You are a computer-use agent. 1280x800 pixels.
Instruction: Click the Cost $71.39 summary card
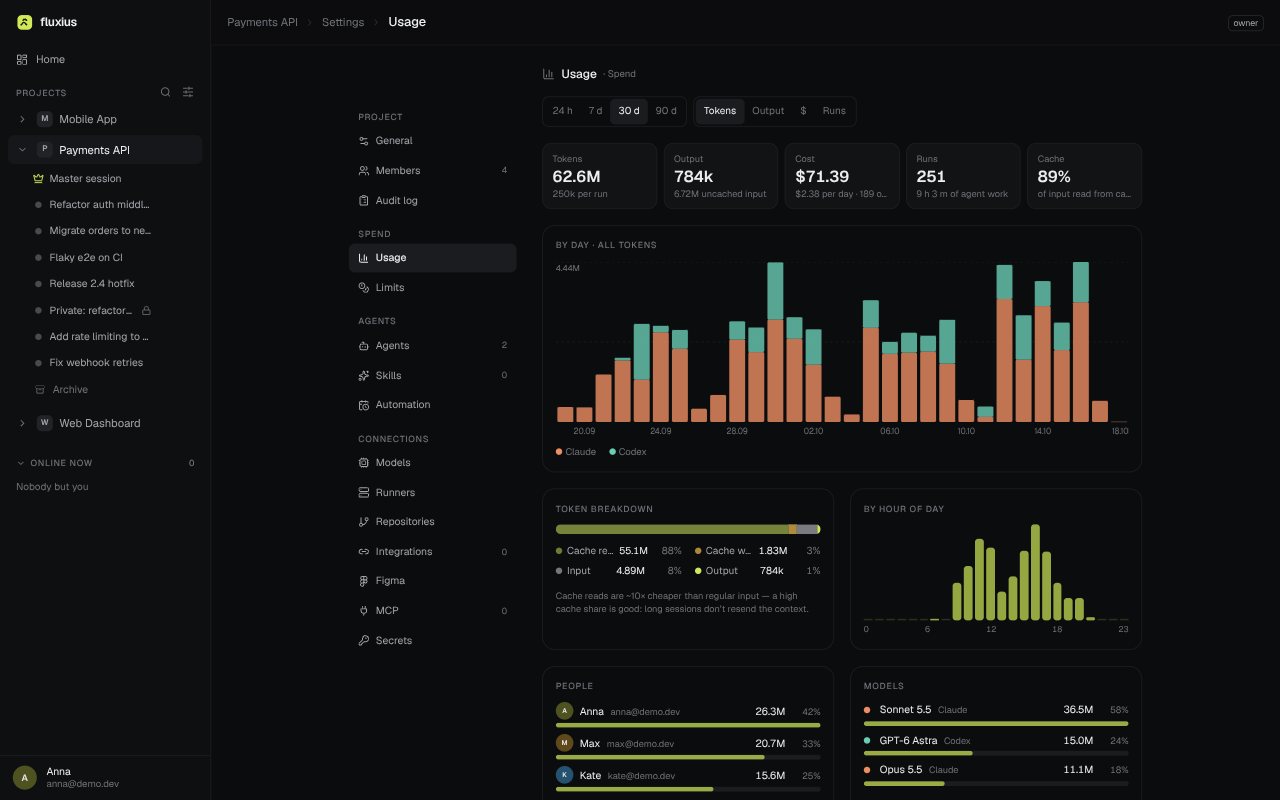pyautogui.click(x=842, y=176)
